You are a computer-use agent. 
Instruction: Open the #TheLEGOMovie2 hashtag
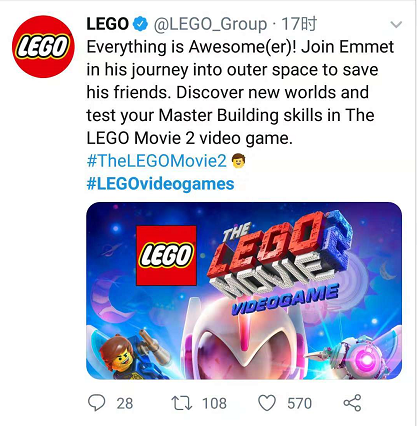pyautogui.click(x=156, y=161)
